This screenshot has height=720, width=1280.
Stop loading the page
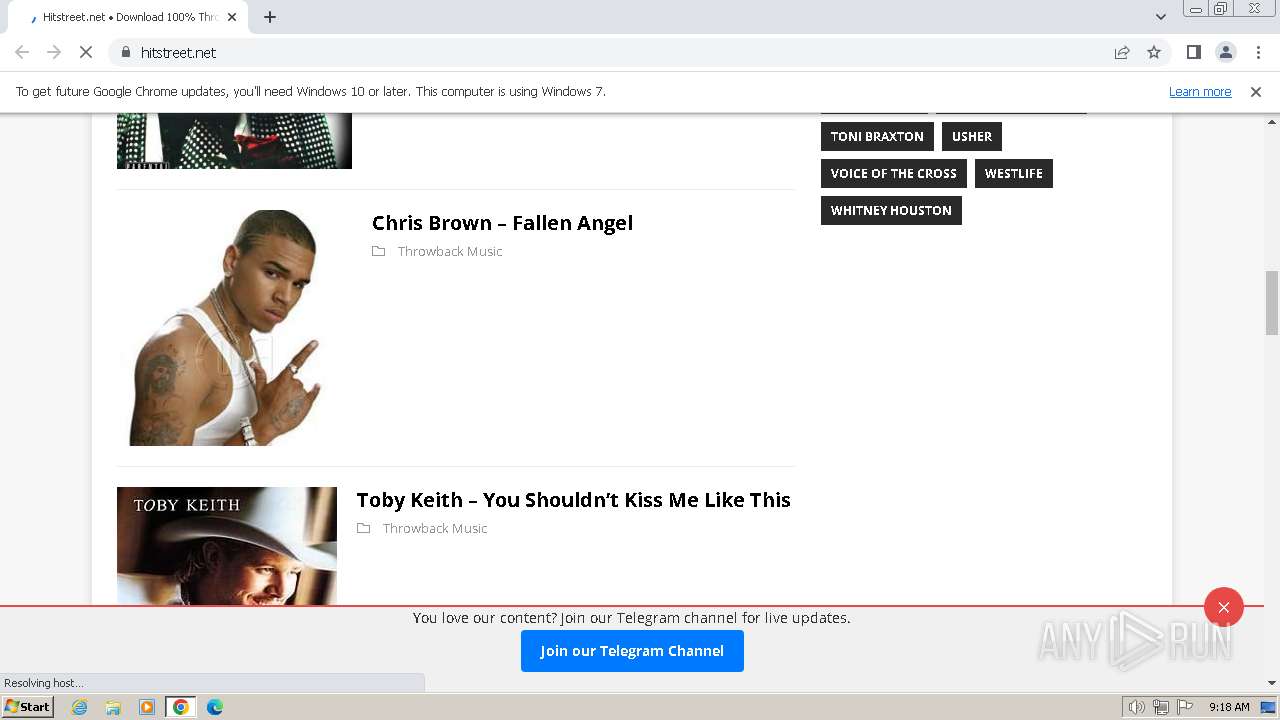[x=86, y=52]
